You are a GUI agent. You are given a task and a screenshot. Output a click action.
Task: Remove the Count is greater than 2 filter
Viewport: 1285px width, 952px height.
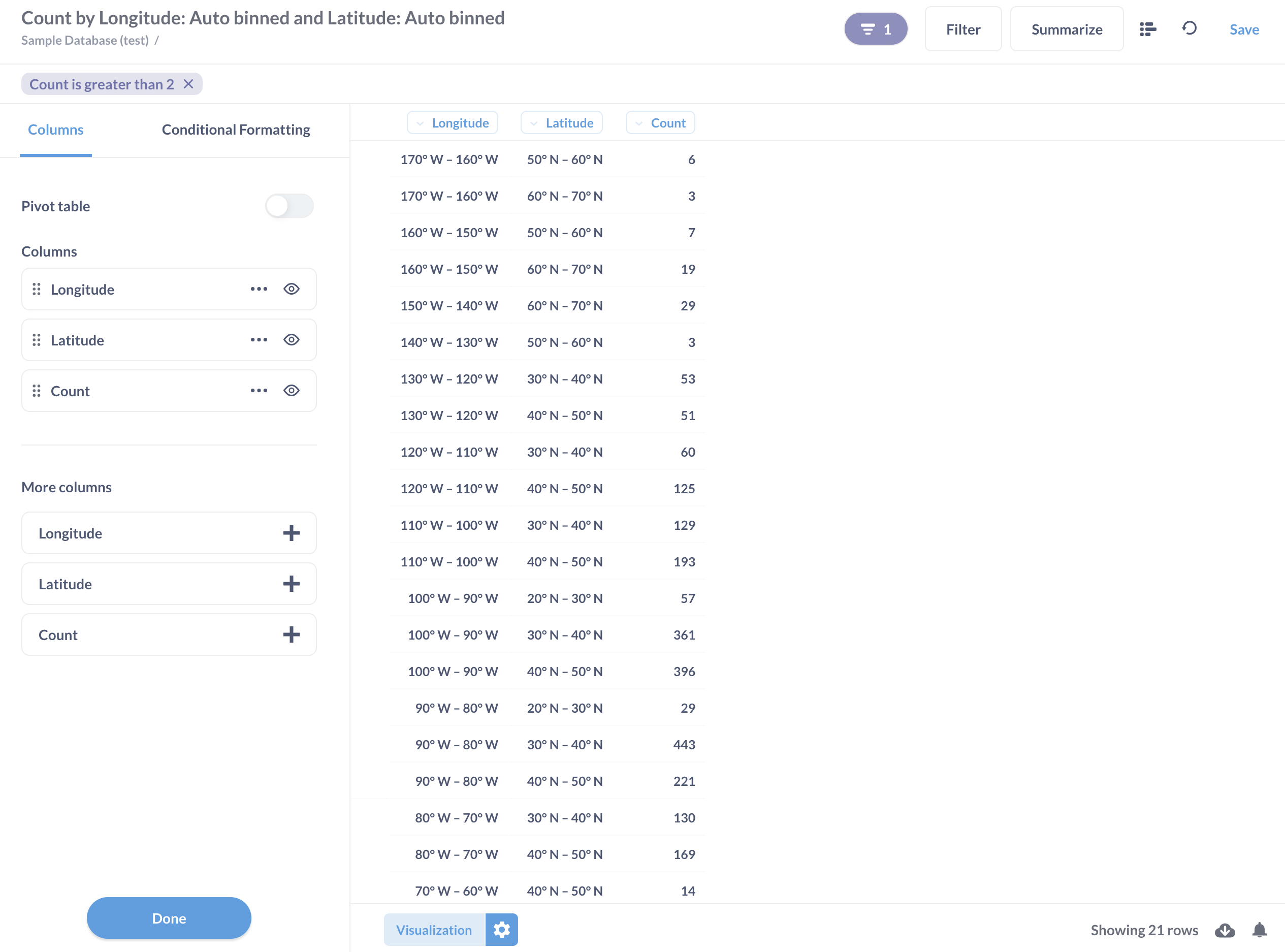(188, 84)
